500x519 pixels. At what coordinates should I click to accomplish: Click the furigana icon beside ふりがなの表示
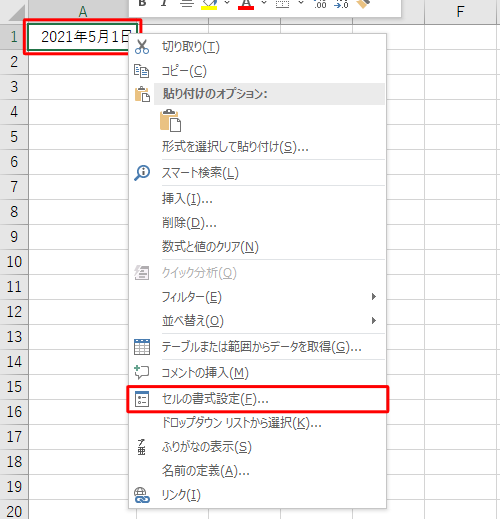point(141,447)
